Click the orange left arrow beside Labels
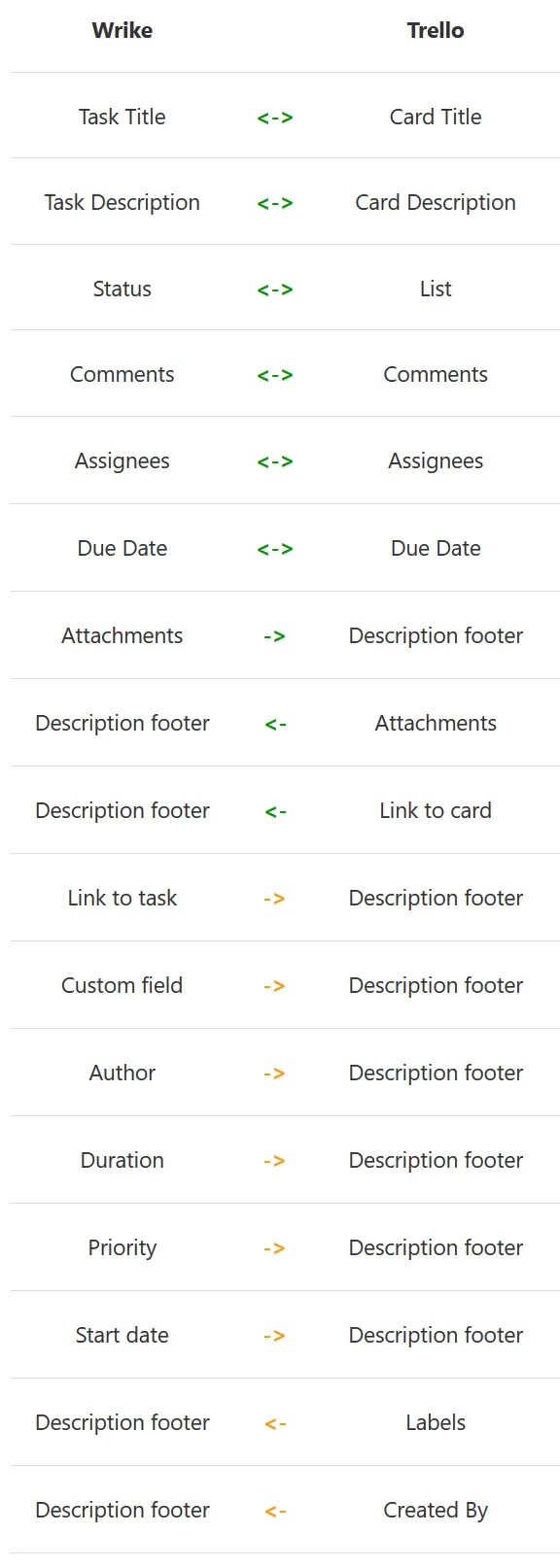 pos(275,1423)
